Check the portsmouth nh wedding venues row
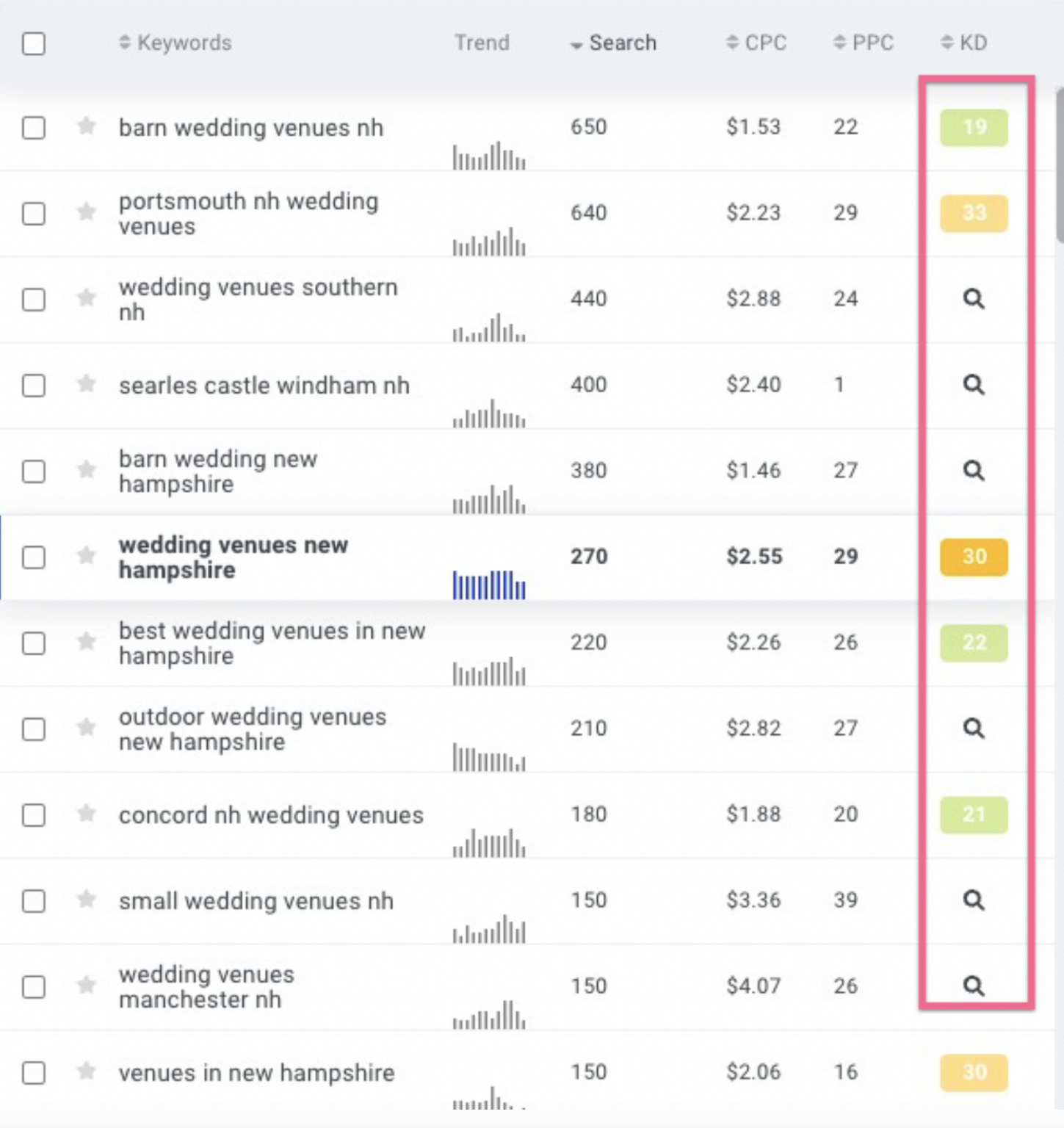Viewport: 1064px width, 1128px height. coord(34,214)
